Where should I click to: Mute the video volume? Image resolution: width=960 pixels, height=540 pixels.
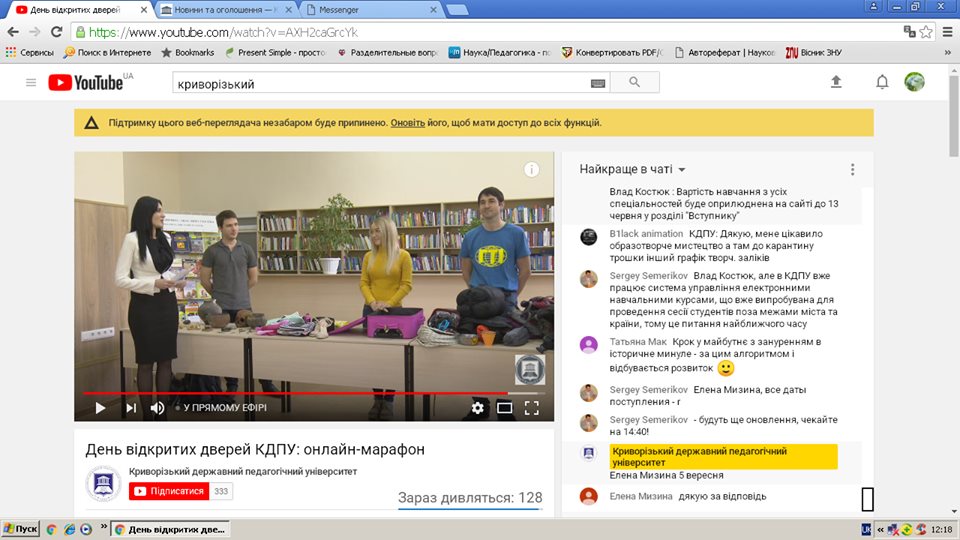click(x=157, y=408)
